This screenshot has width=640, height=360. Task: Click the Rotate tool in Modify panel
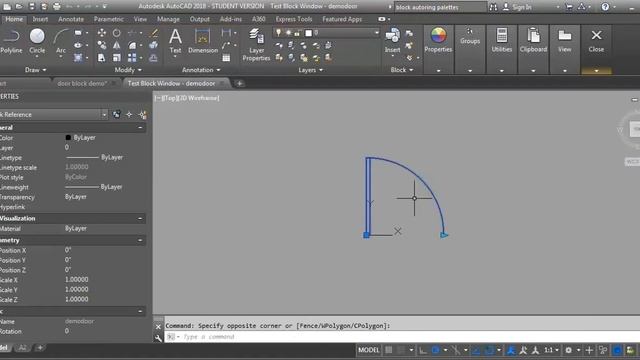[117, 33]
